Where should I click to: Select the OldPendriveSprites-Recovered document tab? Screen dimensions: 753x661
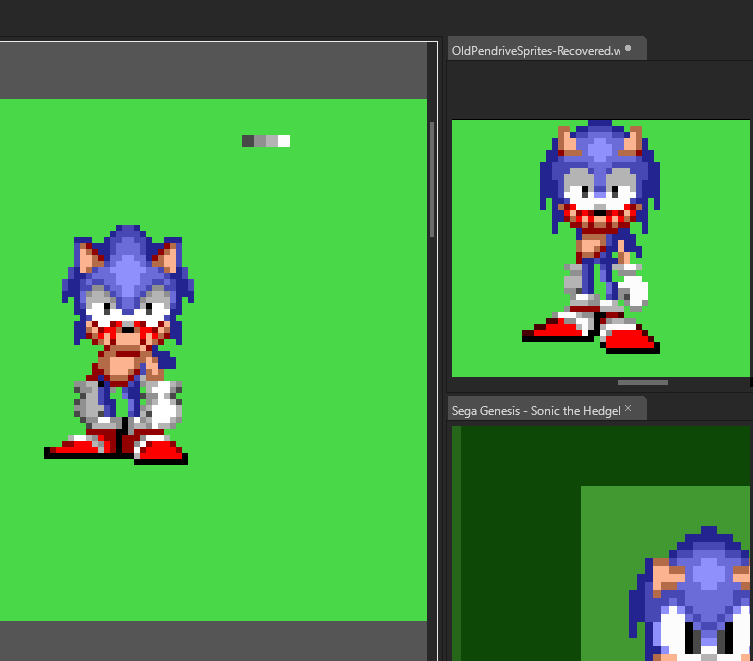(x=547, y=49)
